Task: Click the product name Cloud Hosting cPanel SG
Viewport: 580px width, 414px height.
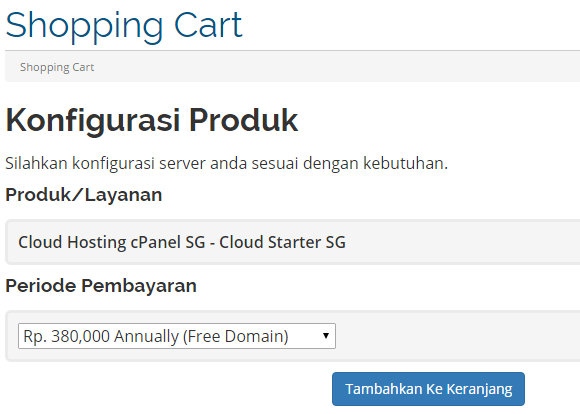Action: pos(112,242)
